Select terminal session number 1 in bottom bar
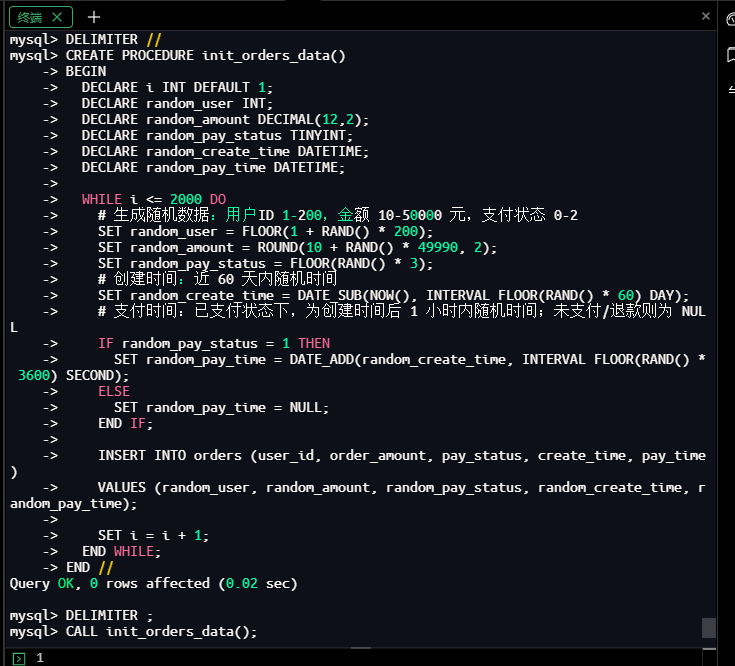The width and height of the screenshot is (735, 666). click(x=40, y=658)
